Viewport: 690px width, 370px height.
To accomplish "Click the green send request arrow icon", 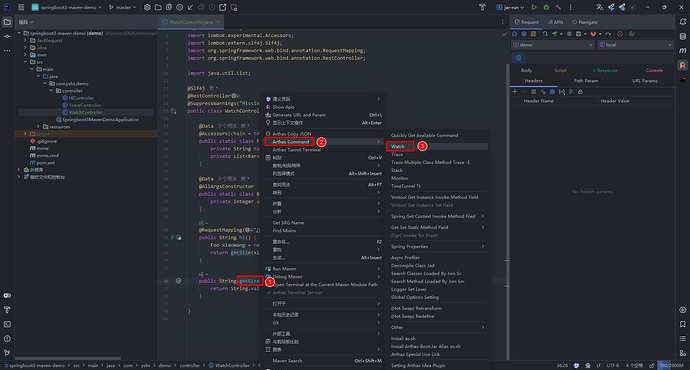I will point(554,34).
